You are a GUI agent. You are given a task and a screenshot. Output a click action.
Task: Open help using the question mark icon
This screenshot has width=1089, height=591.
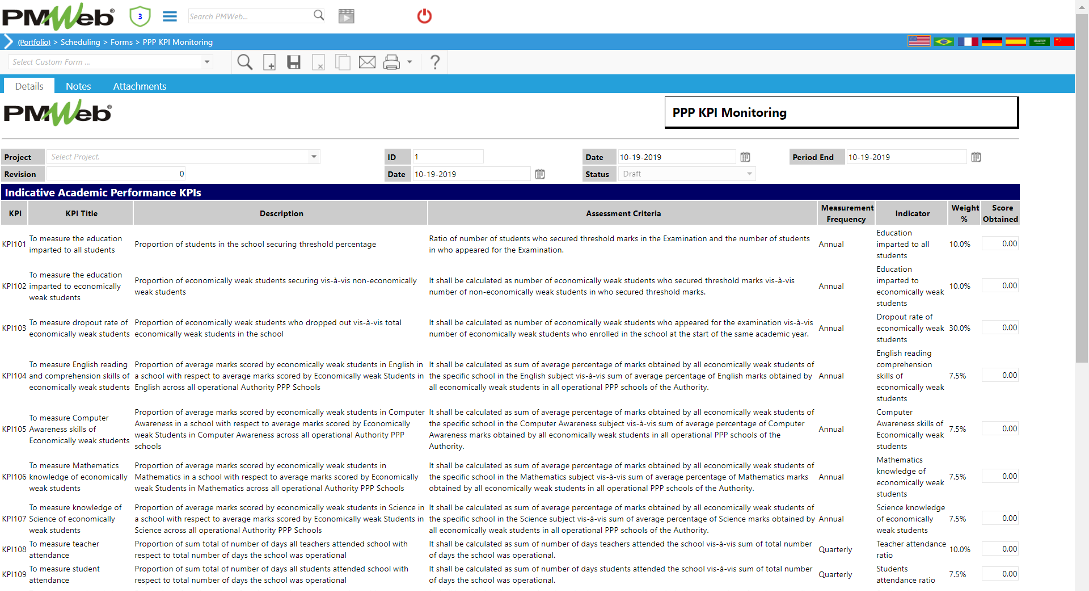pyautogui.click(x=434, y=62)
